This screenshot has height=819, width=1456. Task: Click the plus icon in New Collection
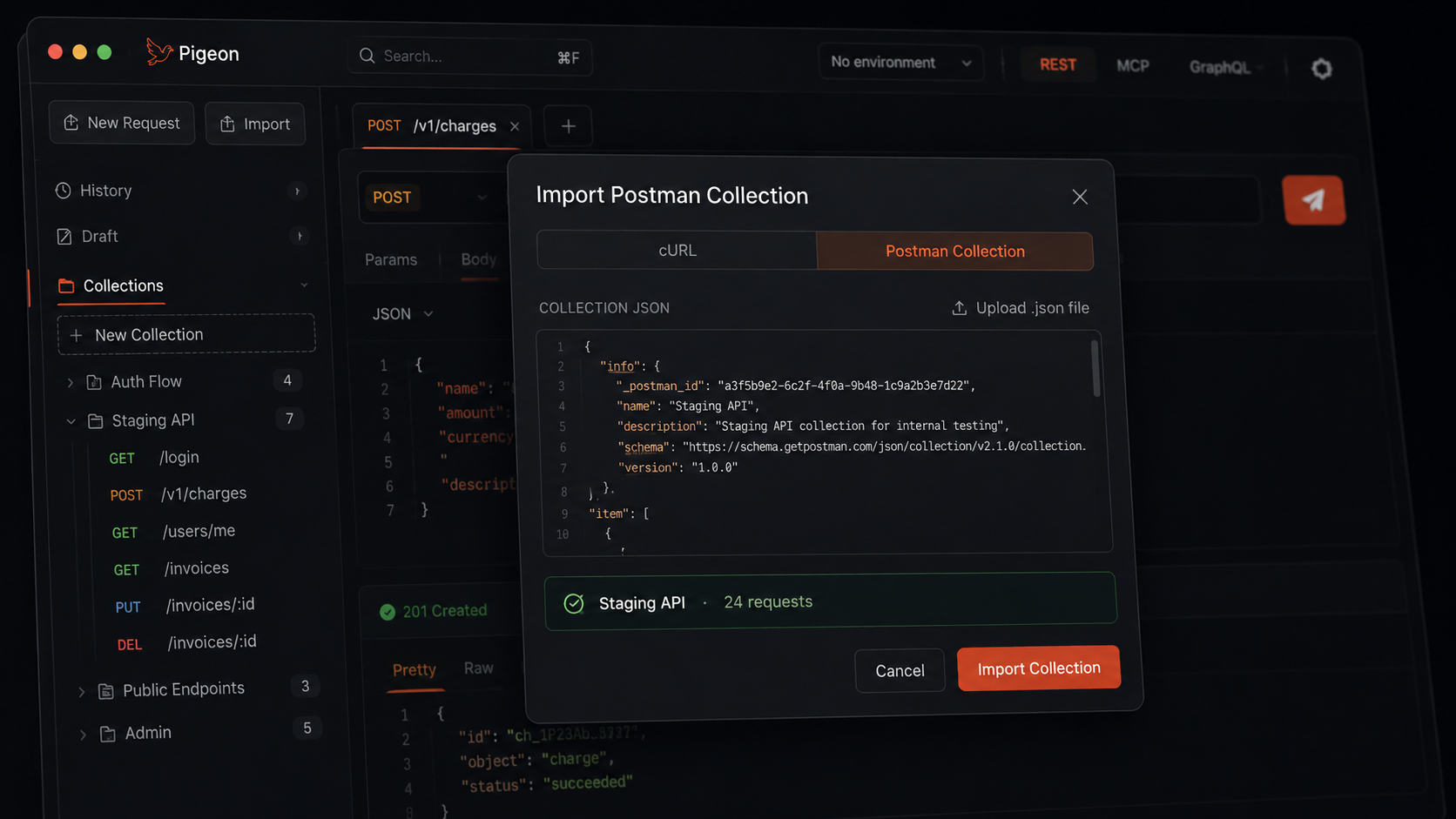click(x=76, y=335)
